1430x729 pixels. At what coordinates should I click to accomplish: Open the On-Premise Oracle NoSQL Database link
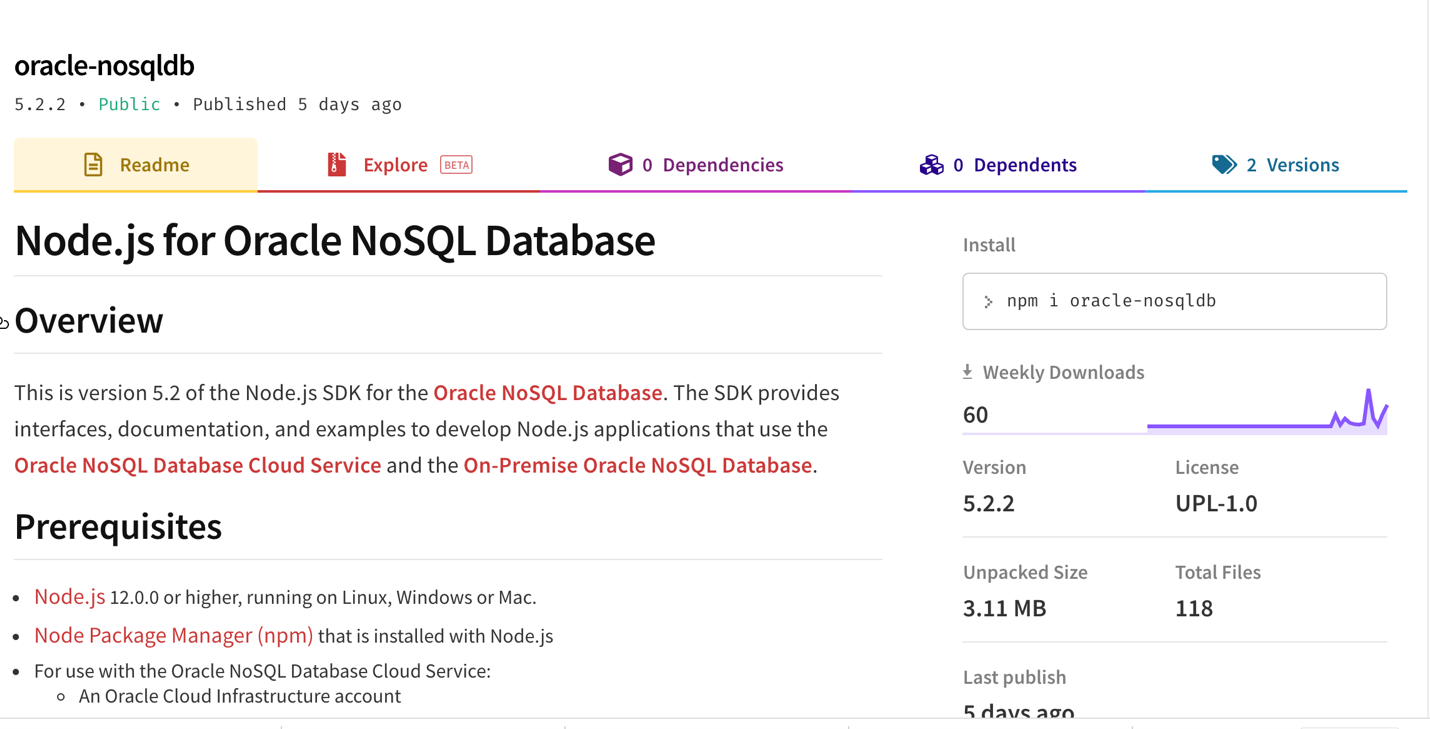coord(637,466)
